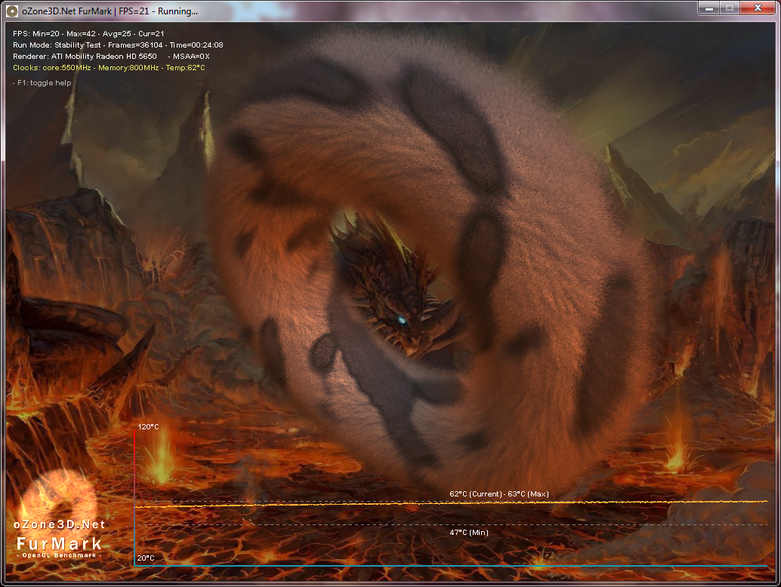The width and height of the screenshot is (781, 587).
Task: Click the 'FPS: Min=20 - Max=42 - Avg=25 - Cur=21' line
Action: 88,33
